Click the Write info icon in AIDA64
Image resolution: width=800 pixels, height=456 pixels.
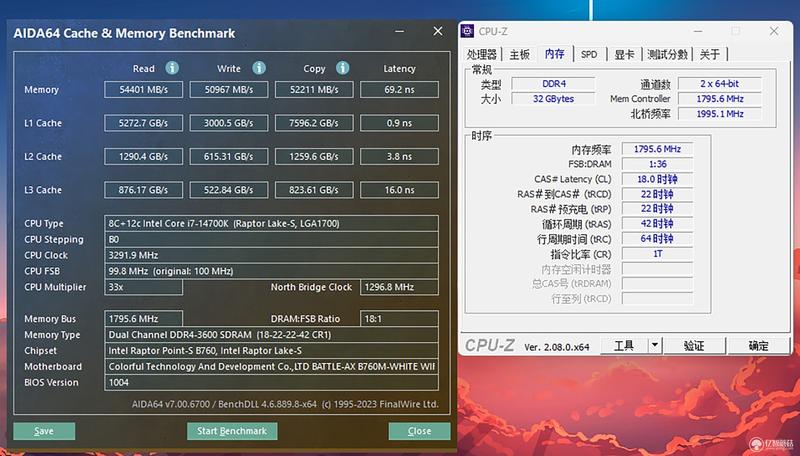(259, 68)
